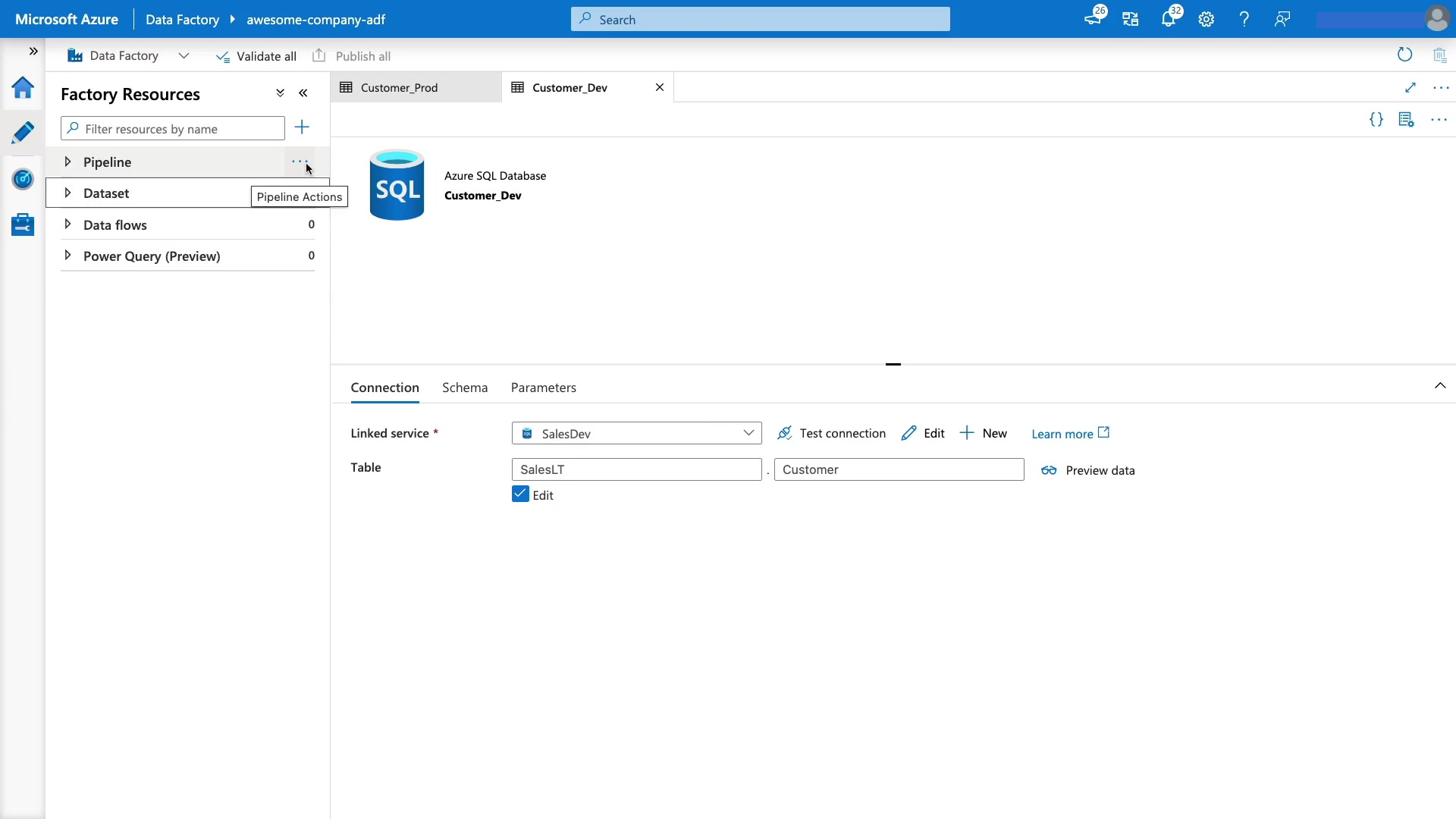1456x819 pixels.
Task: Click Test connection button
Action: click(x=831, y=433)
